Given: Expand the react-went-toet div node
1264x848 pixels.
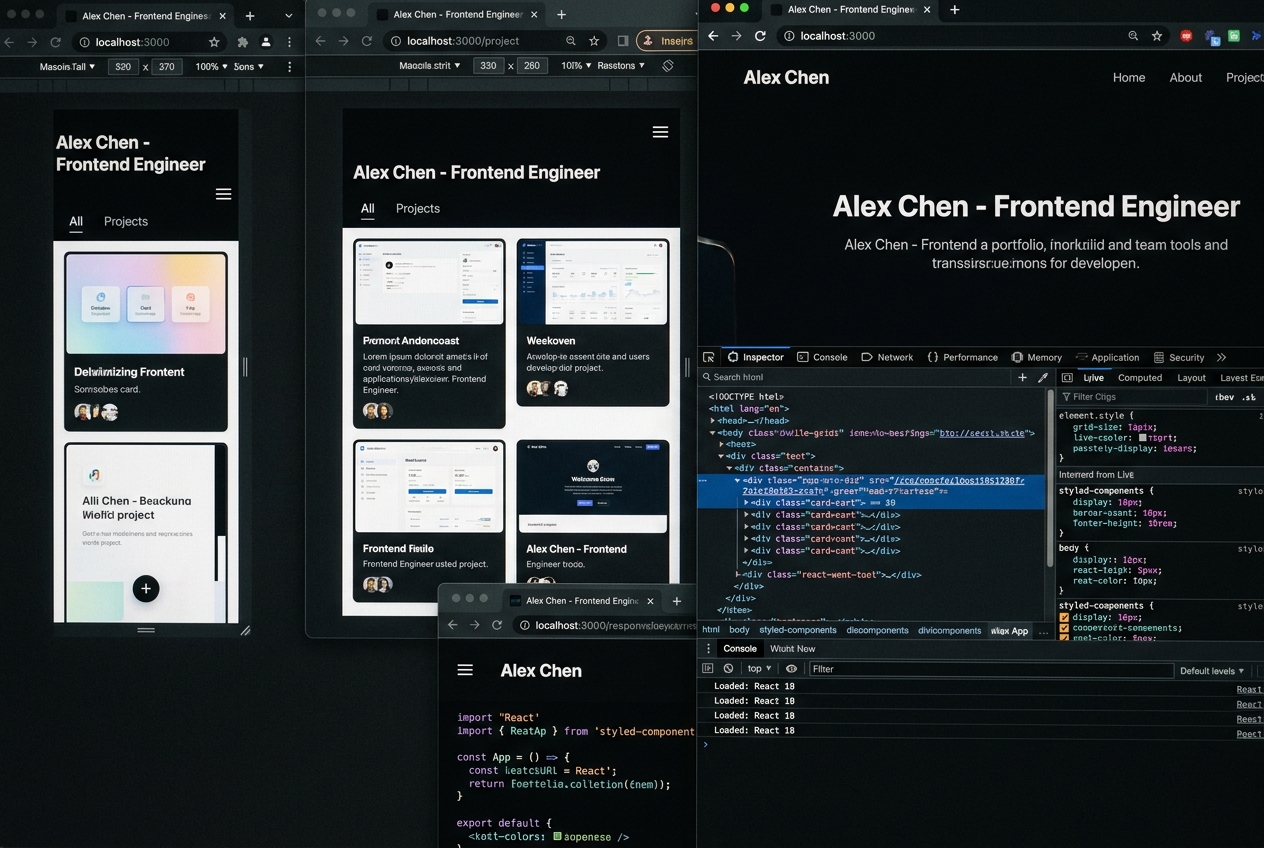Looking at the screenshot, I should point(738,575).
